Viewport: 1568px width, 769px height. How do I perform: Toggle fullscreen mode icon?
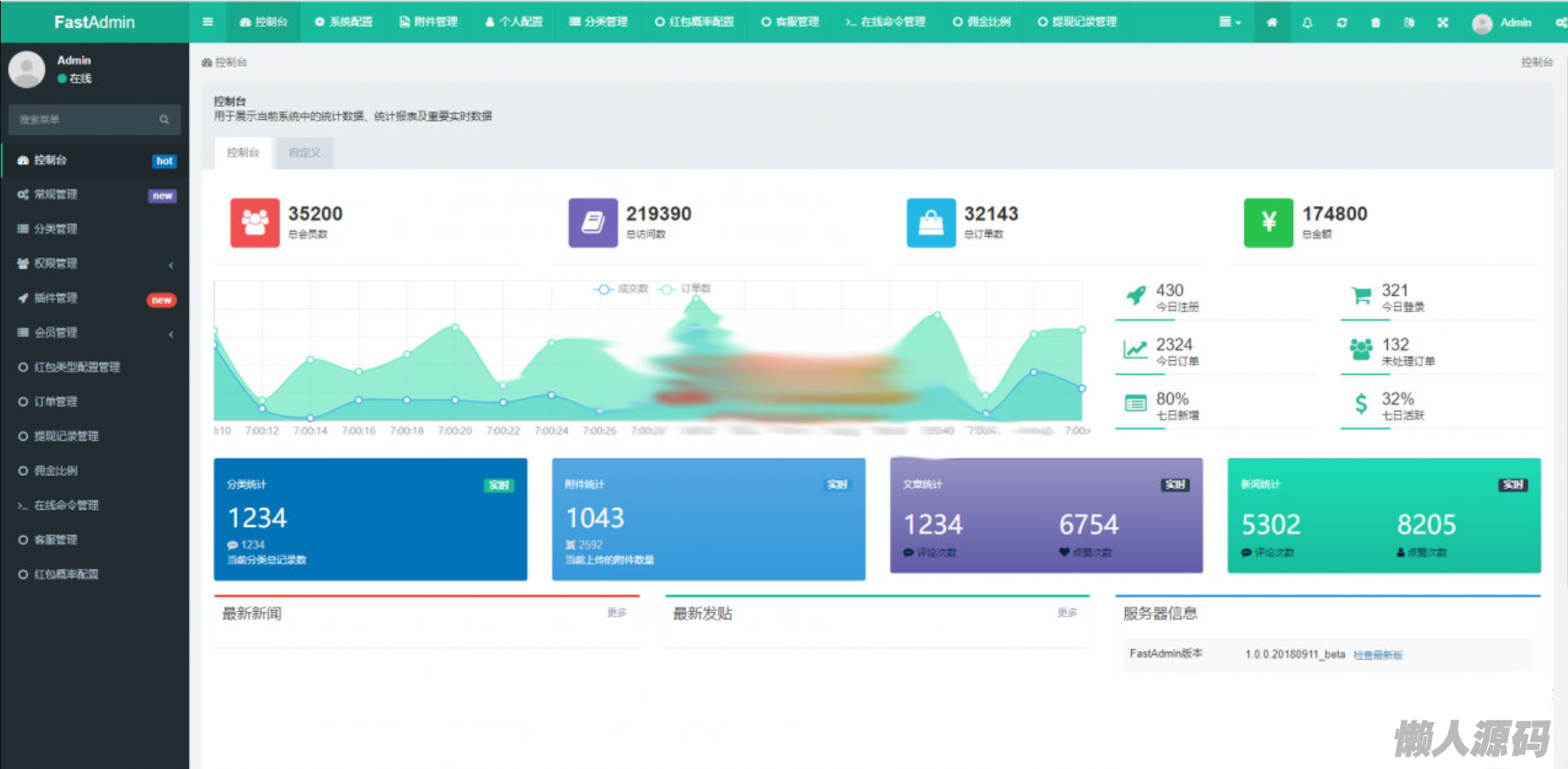coord(1443,23)
